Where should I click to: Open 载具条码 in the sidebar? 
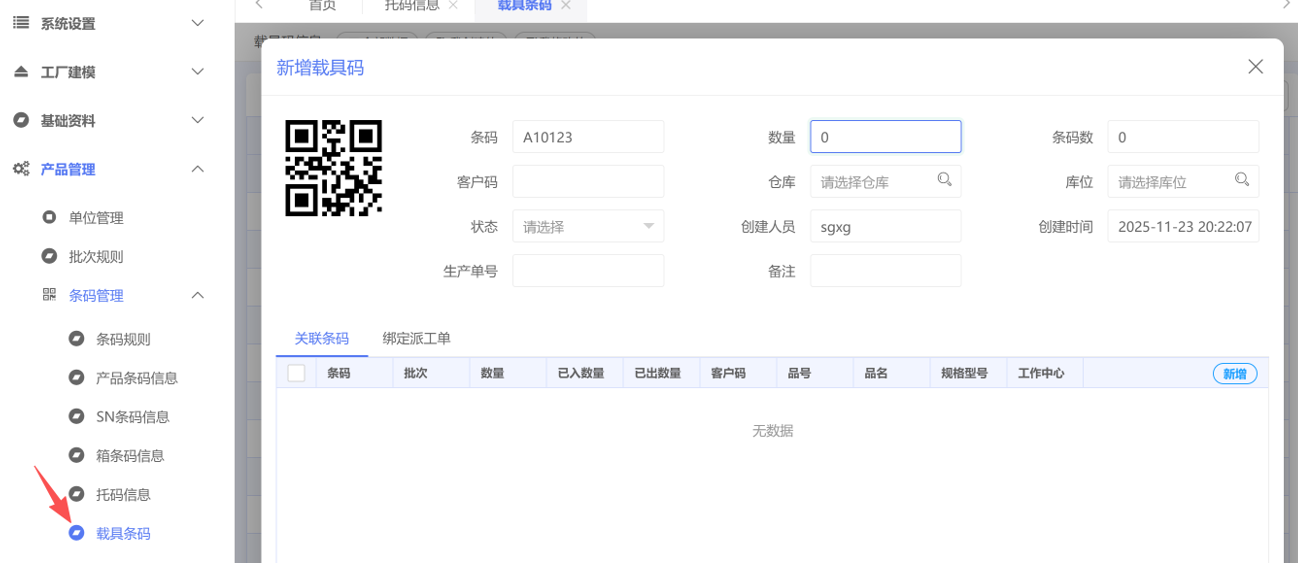pyautogui.click(x=123, y=534)
